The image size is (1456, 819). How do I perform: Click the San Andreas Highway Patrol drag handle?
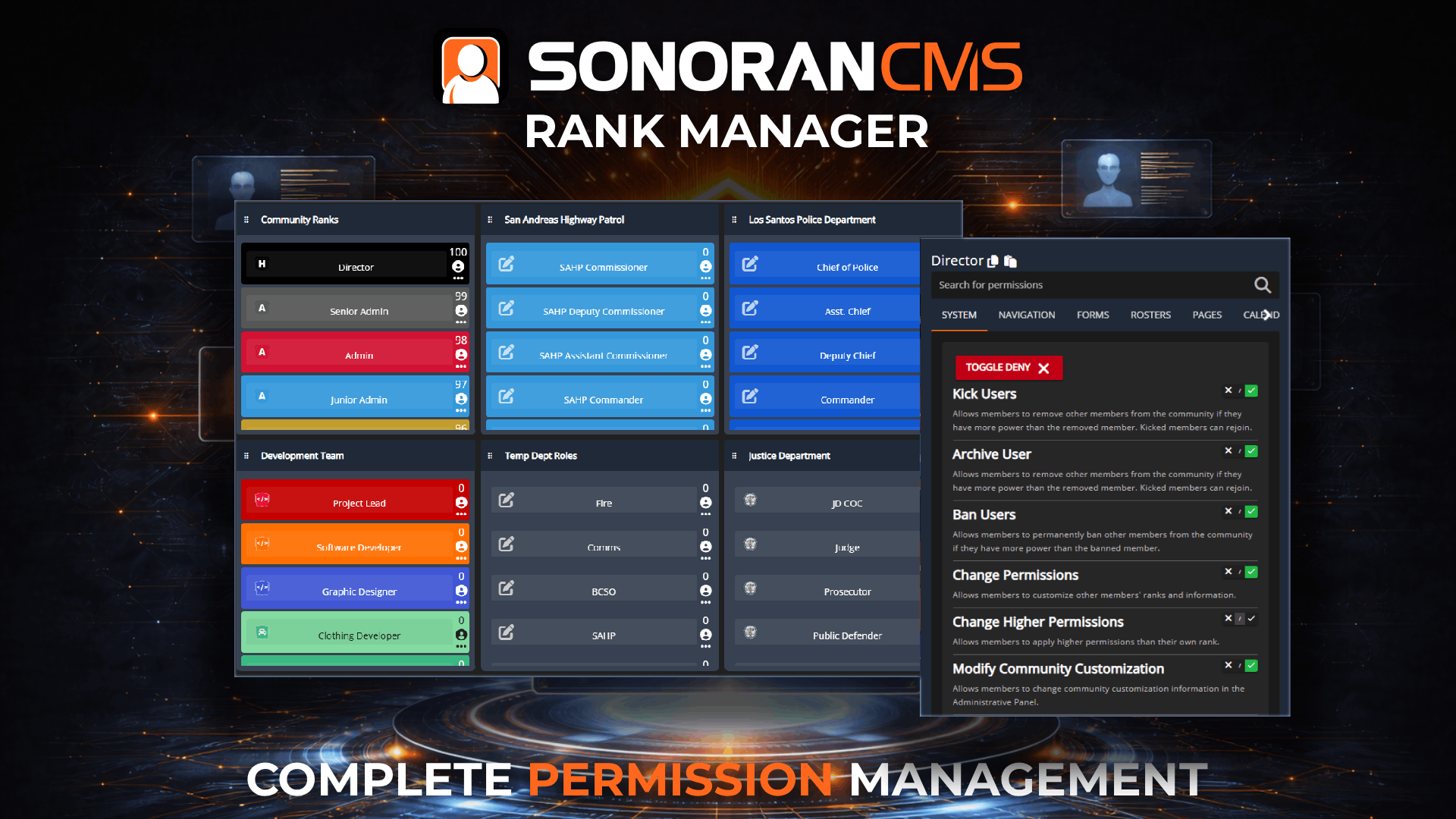(x=490, y=220)
